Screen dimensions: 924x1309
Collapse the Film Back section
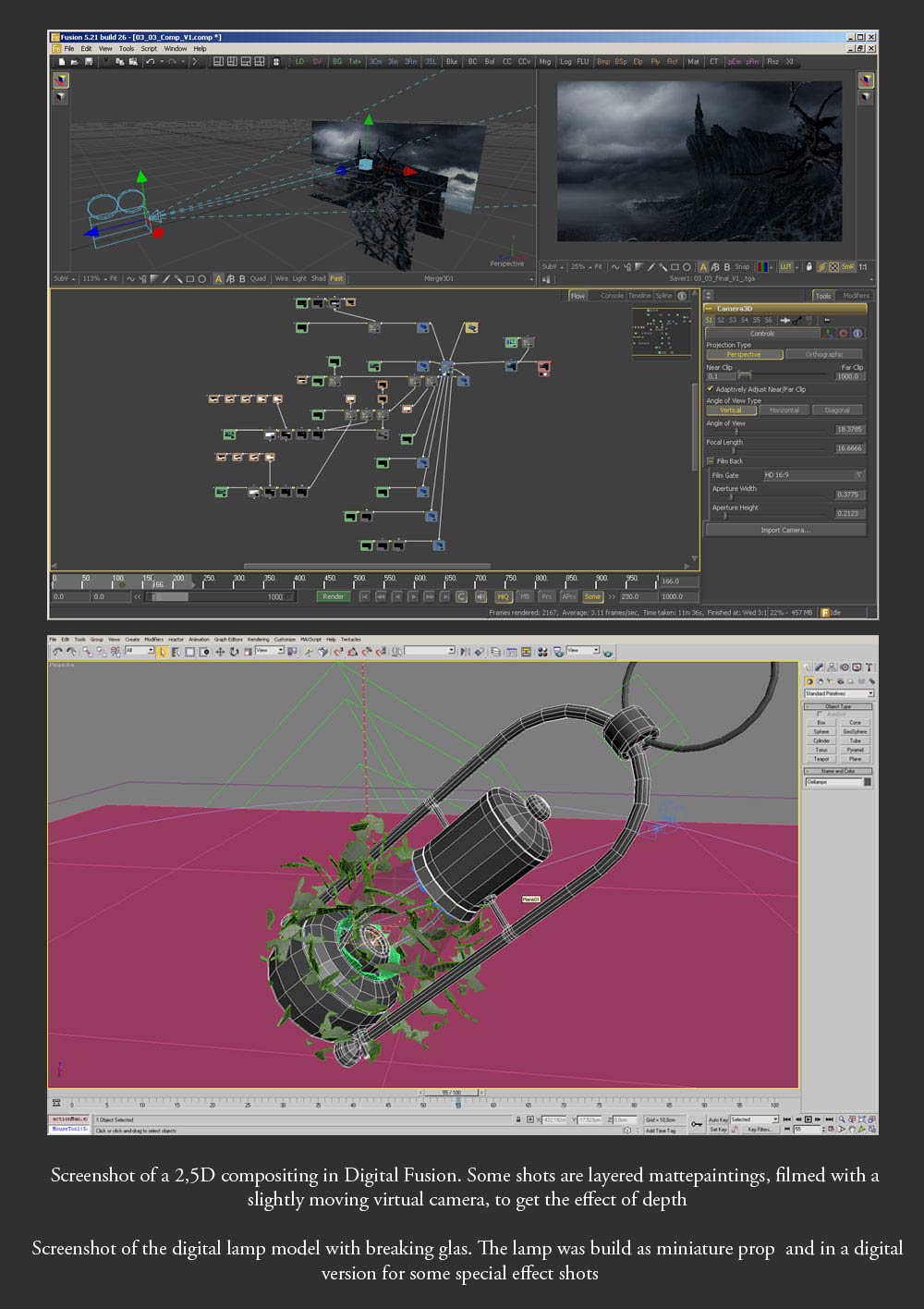click(x=711, y=461)
